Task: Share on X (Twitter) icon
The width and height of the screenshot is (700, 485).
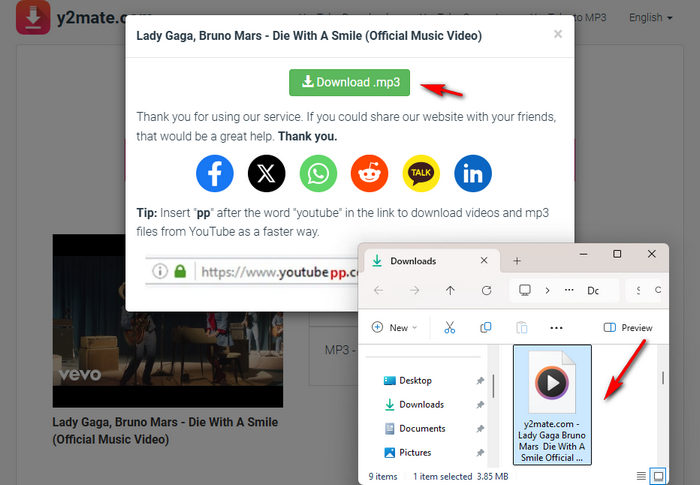Action: coord(267,173)
